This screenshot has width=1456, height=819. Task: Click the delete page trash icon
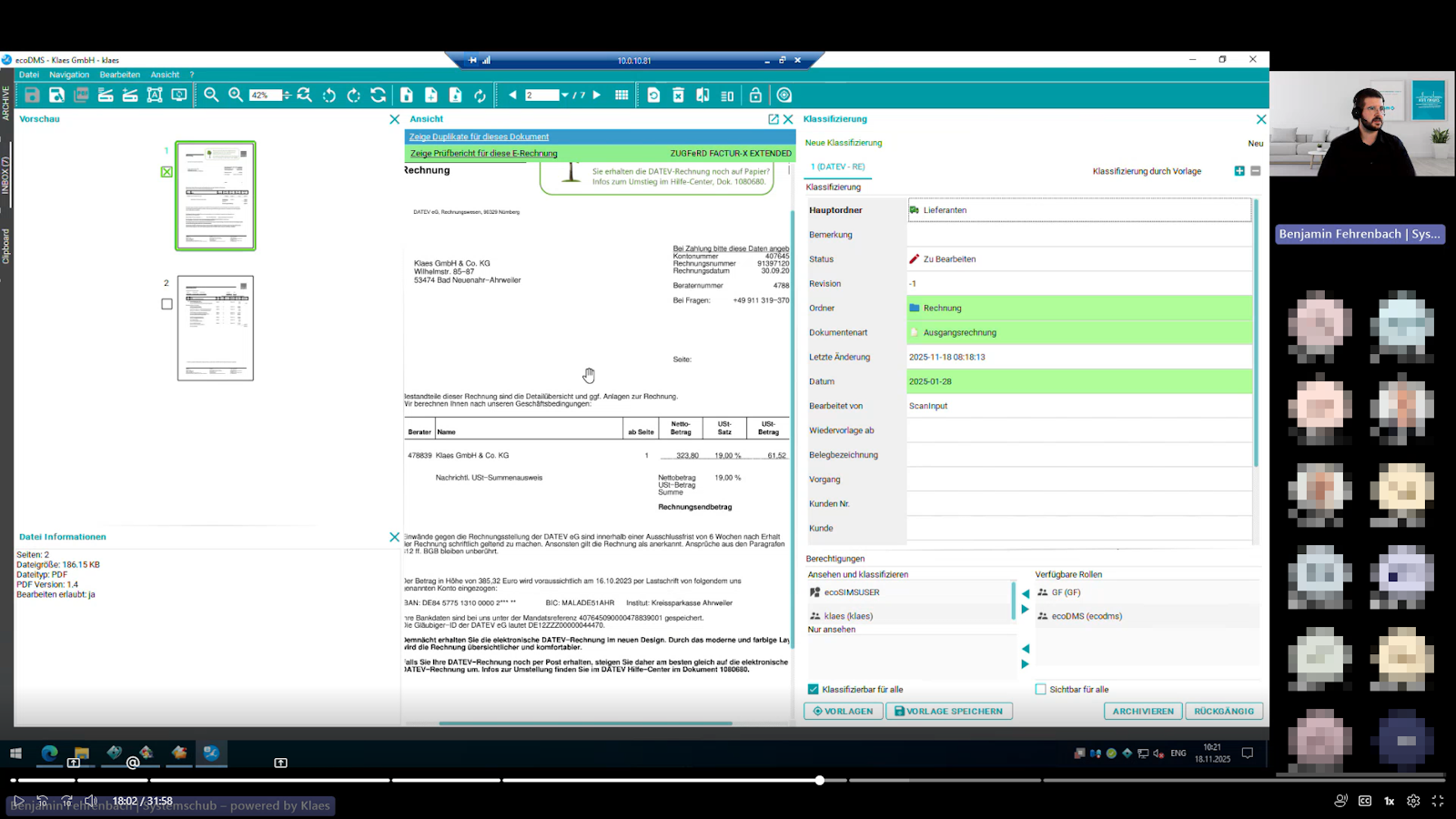[x=678, y=96]
